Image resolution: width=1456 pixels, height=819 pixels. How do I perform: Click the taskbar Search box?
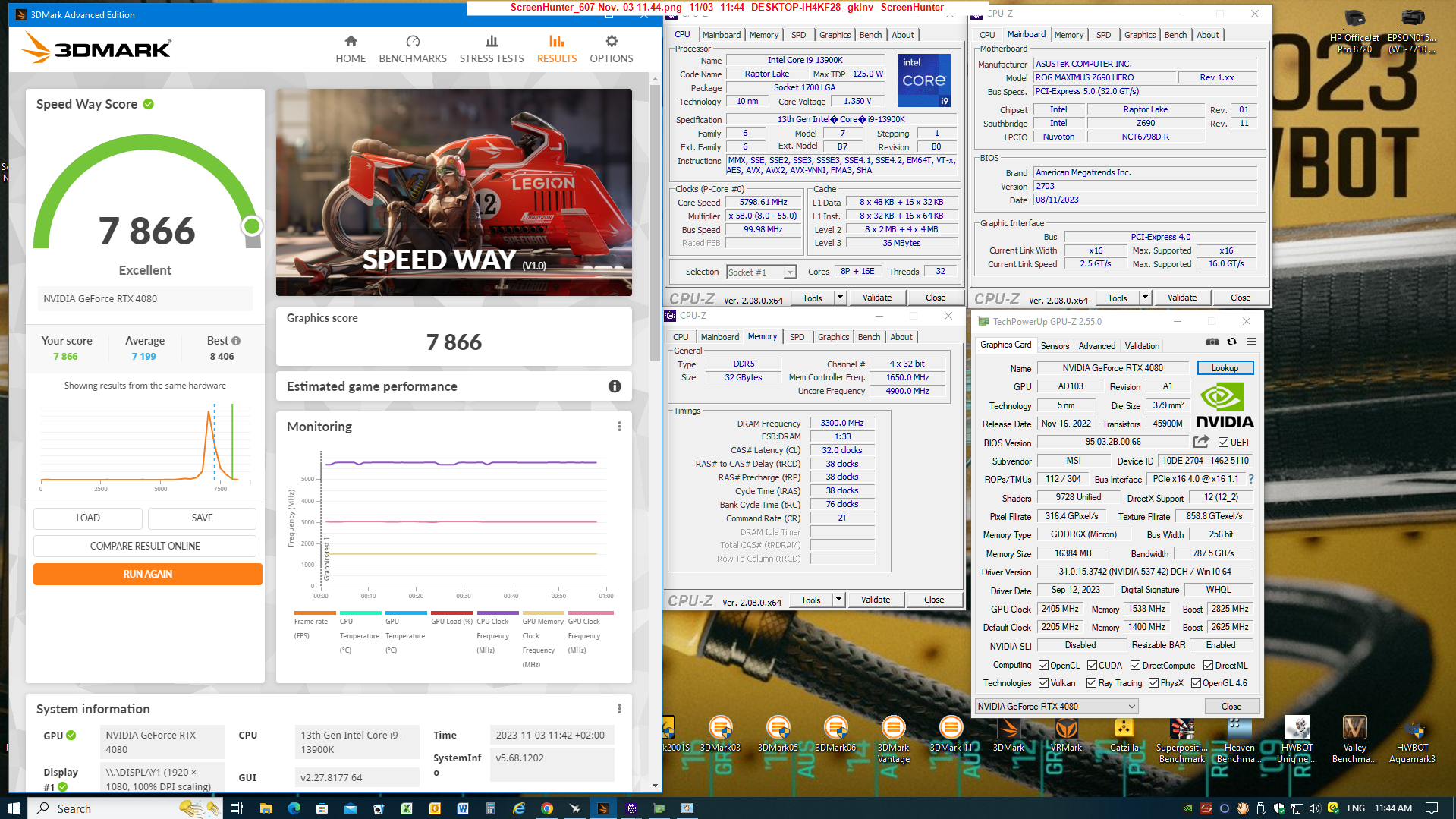[125, 808]
